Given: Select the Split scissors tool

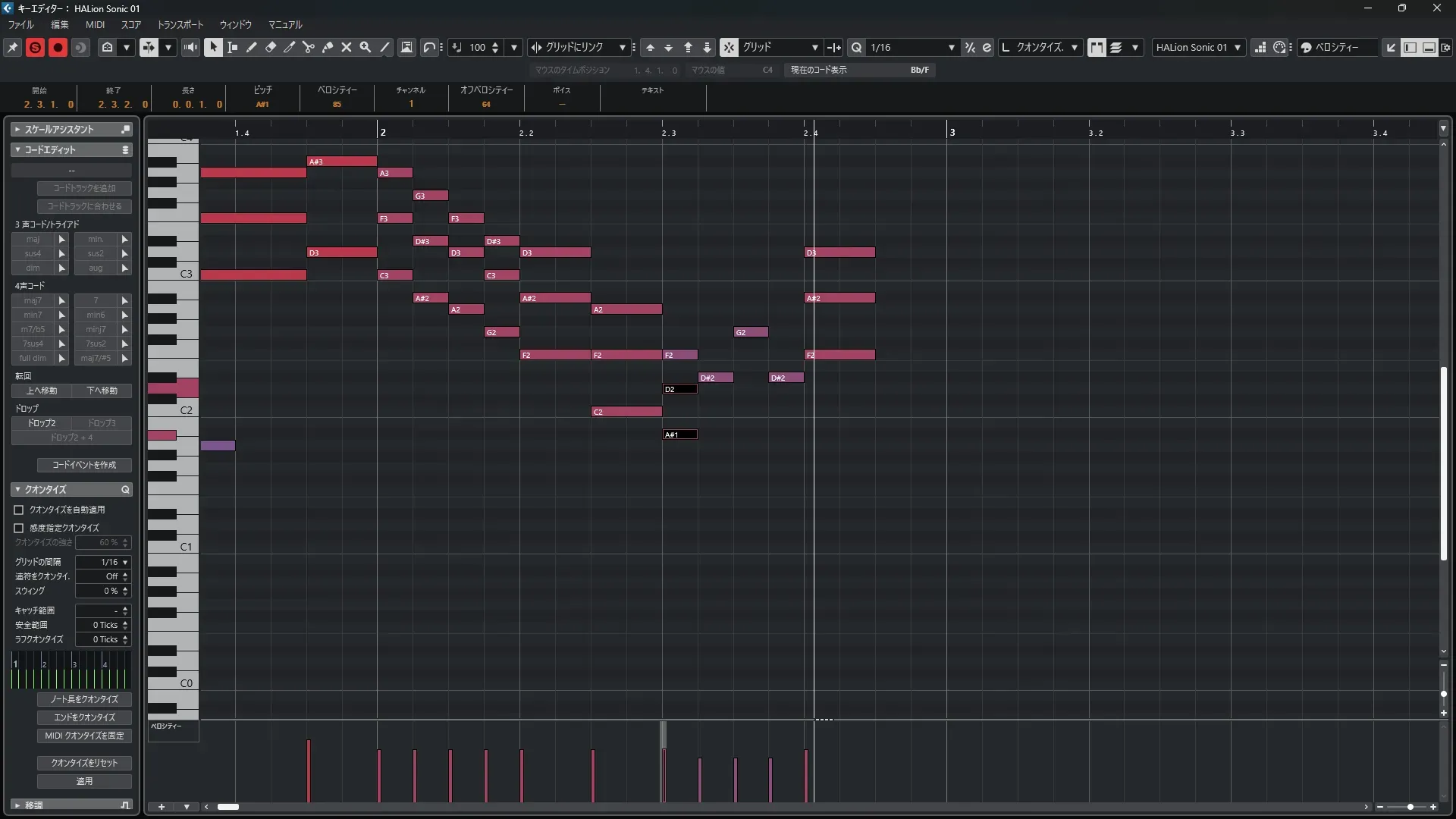Looking at the screenshot, I should point(309,47).
